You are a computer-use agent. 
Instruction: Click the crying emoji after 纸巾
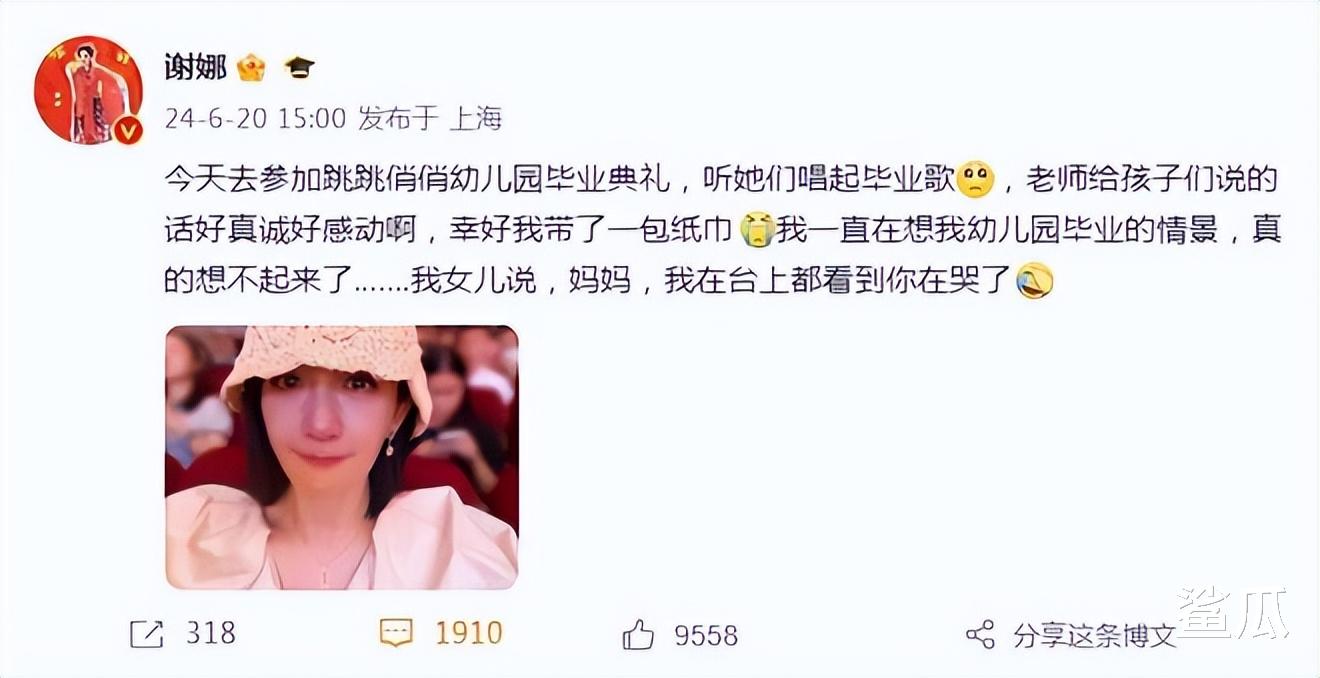(x=758, y=231)
